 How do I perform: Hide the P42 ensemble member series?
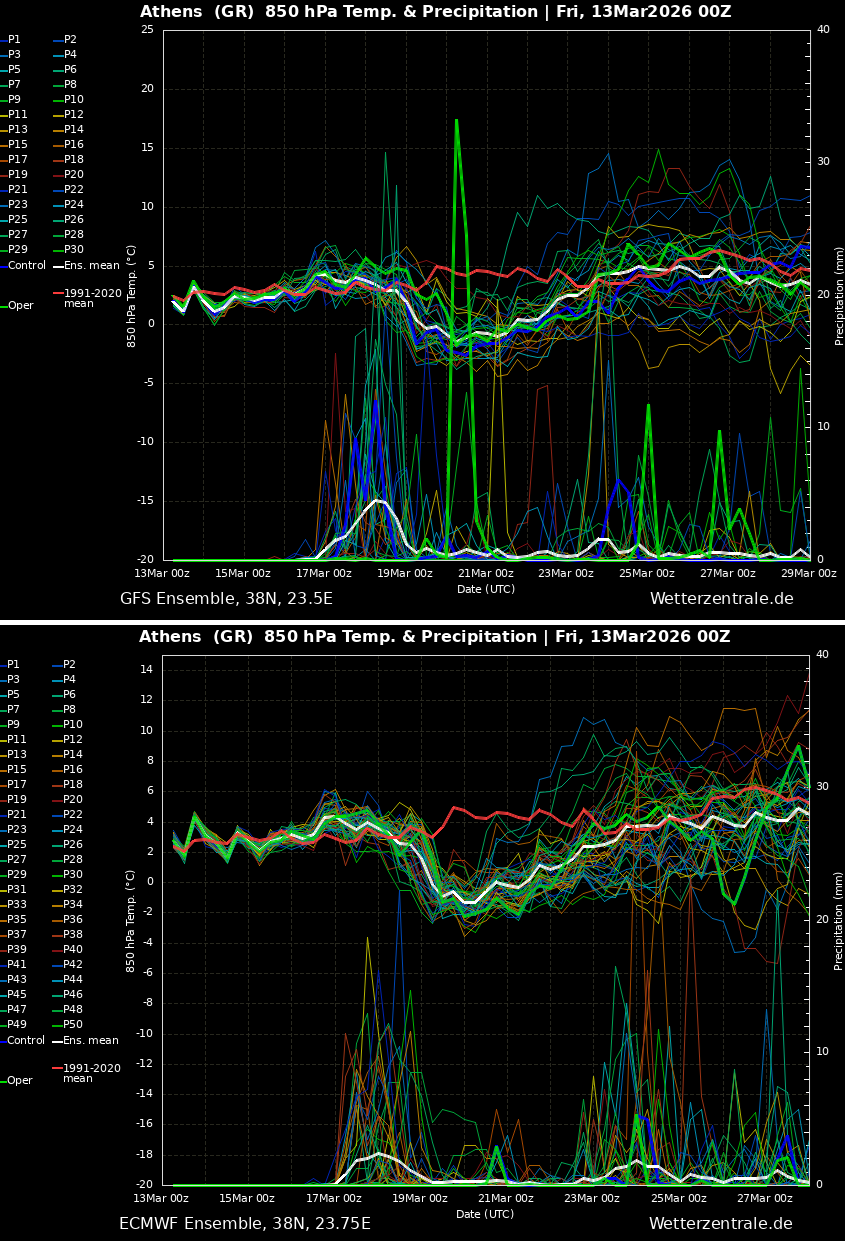click(x=73, y=965)
